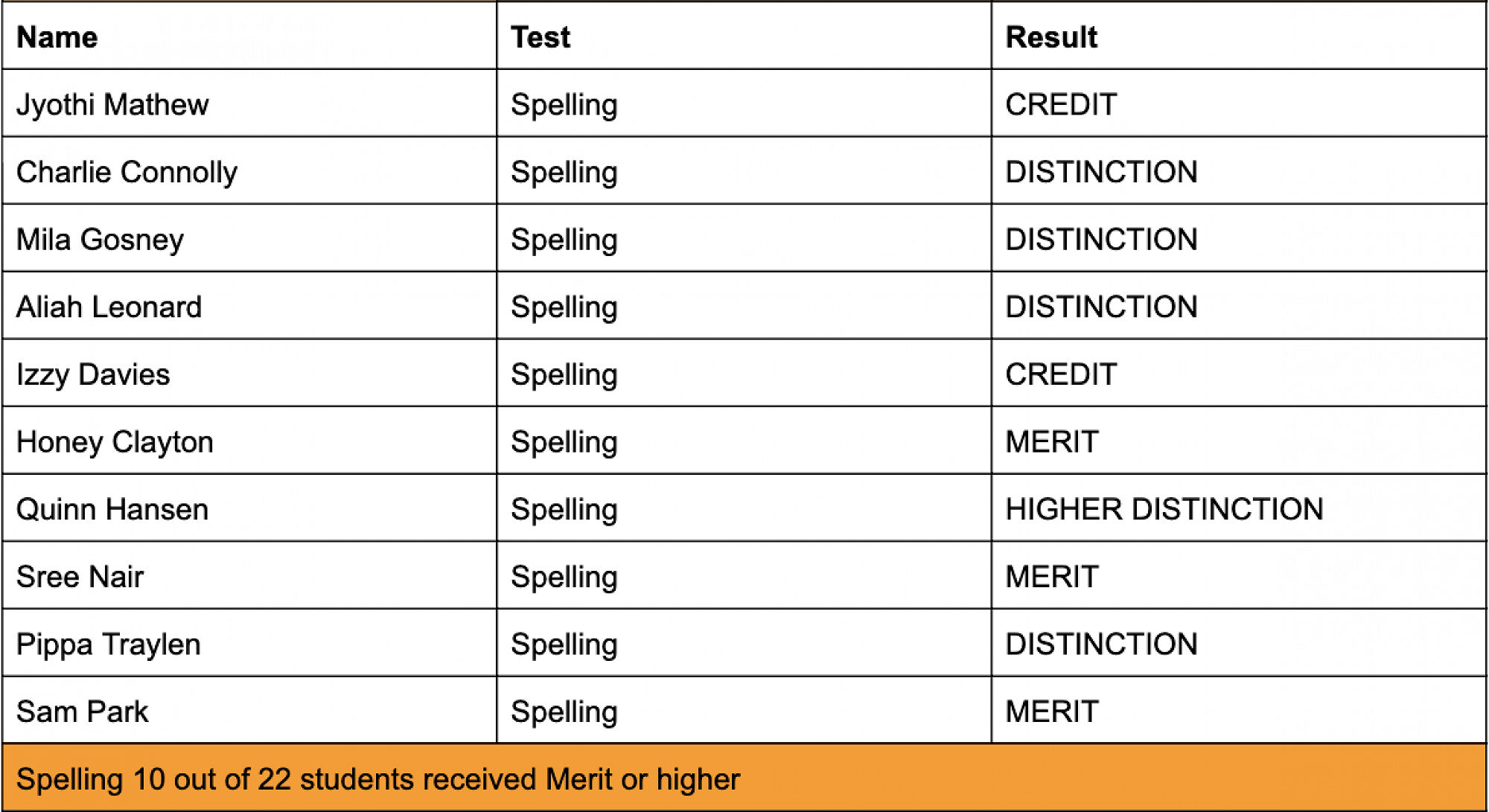Click the Result column header
Image resolution: width=1489 pixels, height=812 pixels.
pyautogui.click(x=1051, y=37)
